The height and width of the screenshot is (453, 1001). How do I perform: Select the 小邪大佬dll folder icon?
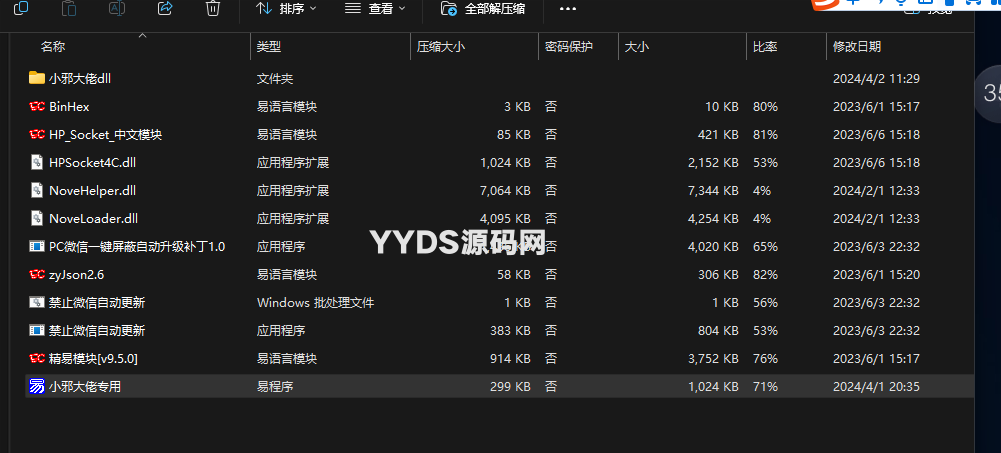coord(37,78)
